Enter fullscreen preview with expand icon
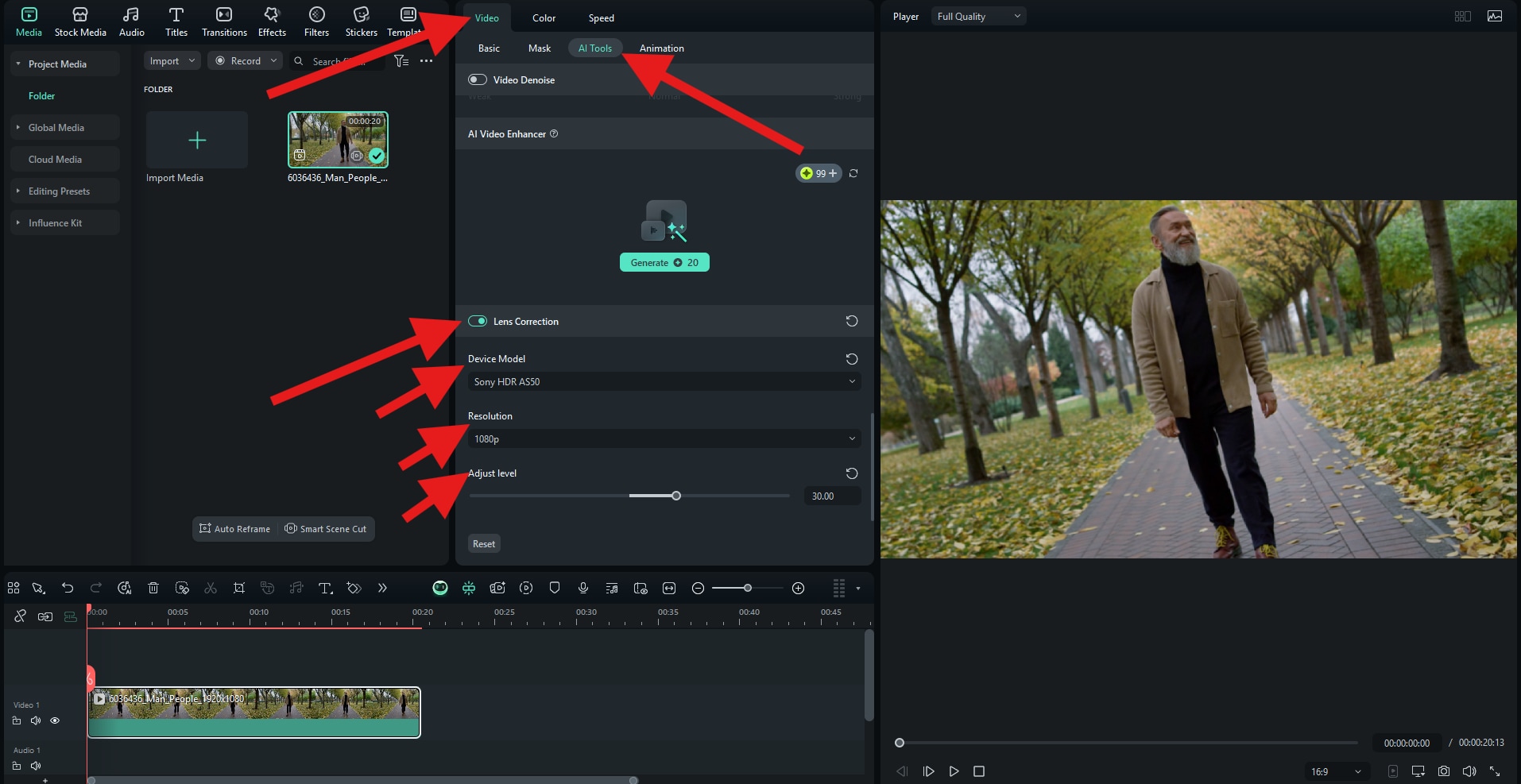This screenshot has height=784, width=1521. (1495, 771)
